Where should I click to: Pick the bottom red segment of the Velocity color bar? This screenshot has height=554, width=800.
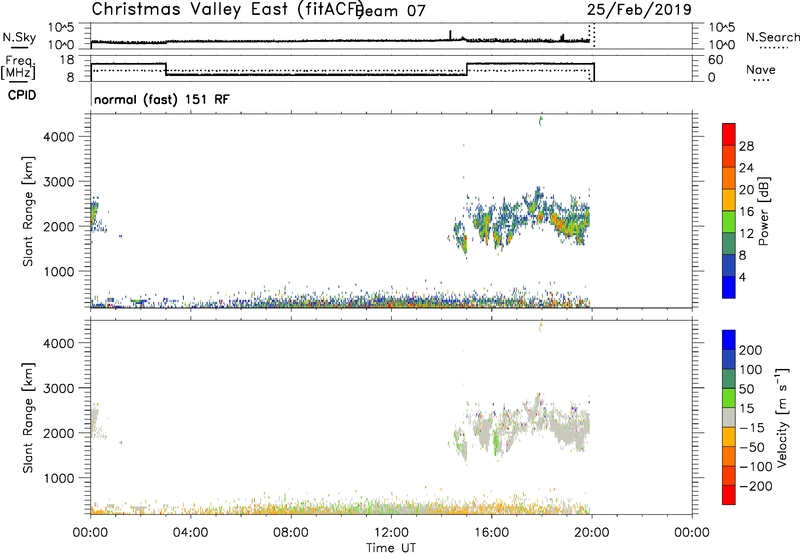click(729, 495)
